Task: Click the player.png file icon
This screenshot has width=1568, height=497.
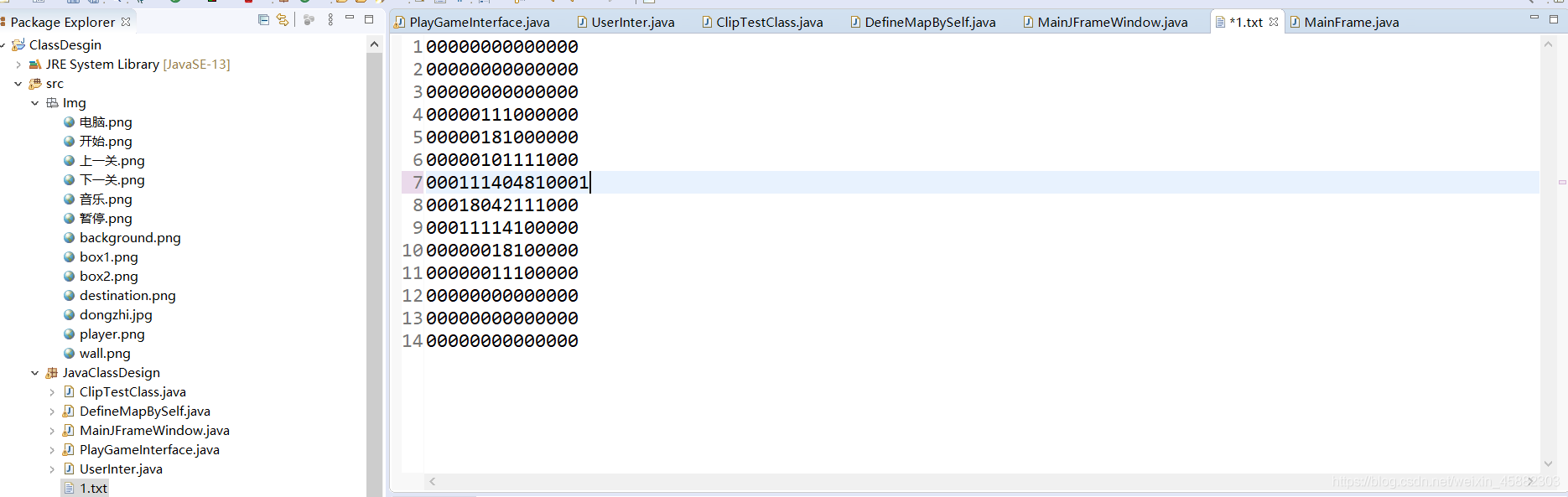Action: click(69, 334)
